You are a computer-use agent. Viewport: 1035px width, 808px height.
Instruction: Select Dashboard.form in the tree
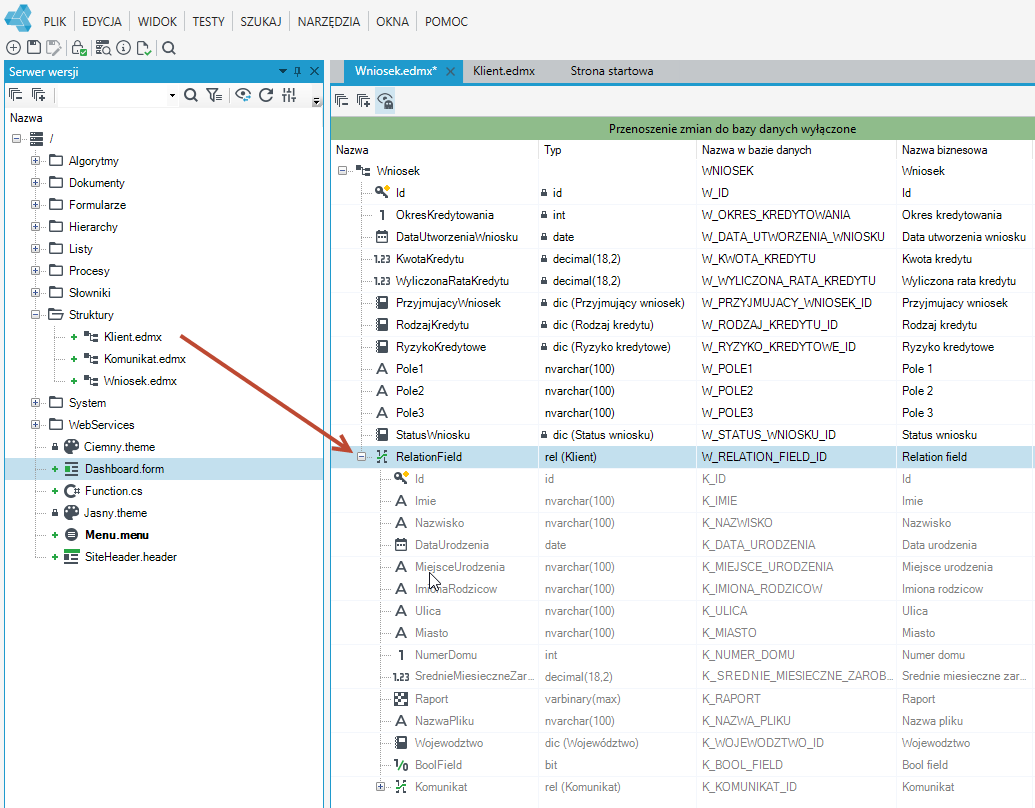pos(124,469)
